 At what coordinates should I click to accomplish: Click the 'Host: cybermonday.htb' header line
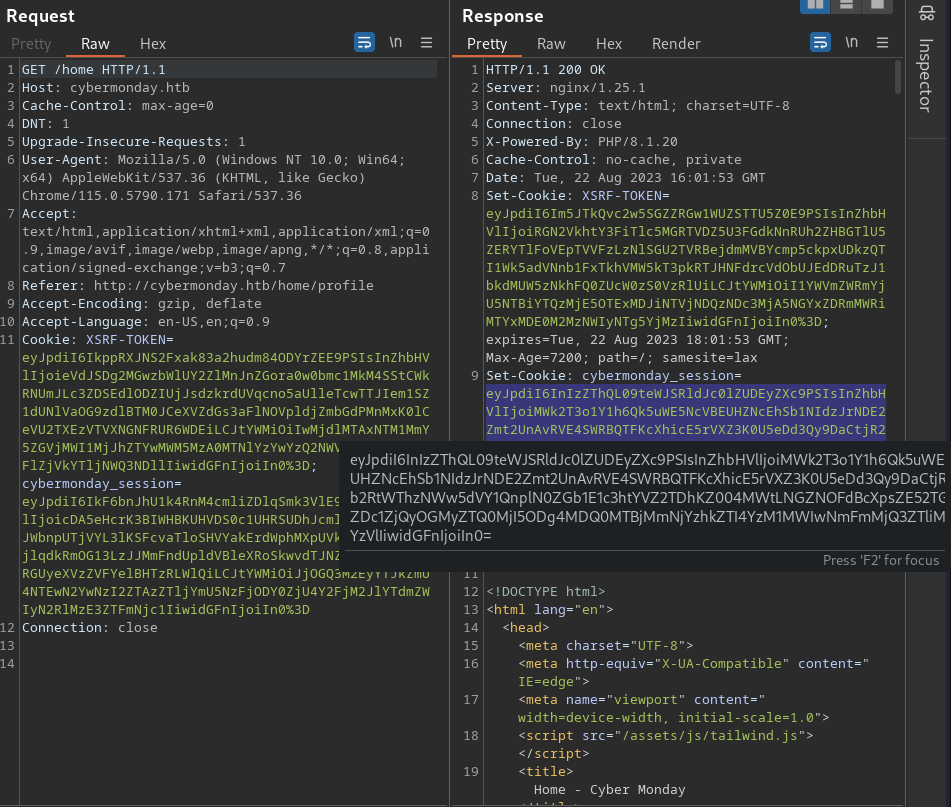tap(106, 88)
